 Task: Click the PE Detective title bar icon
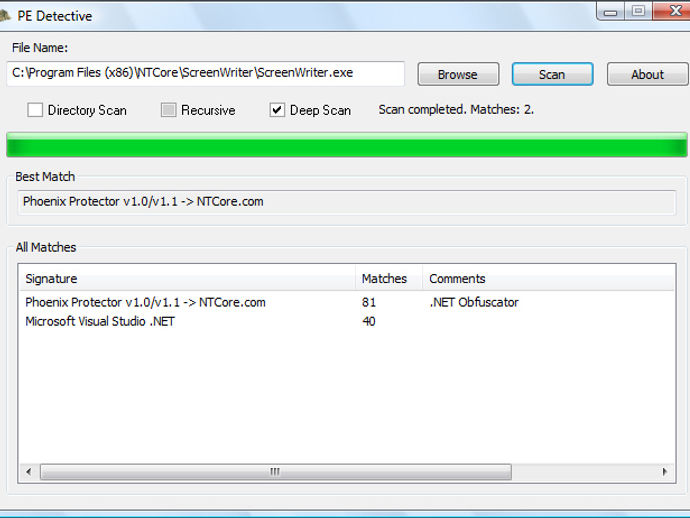(x=4, y=16)
